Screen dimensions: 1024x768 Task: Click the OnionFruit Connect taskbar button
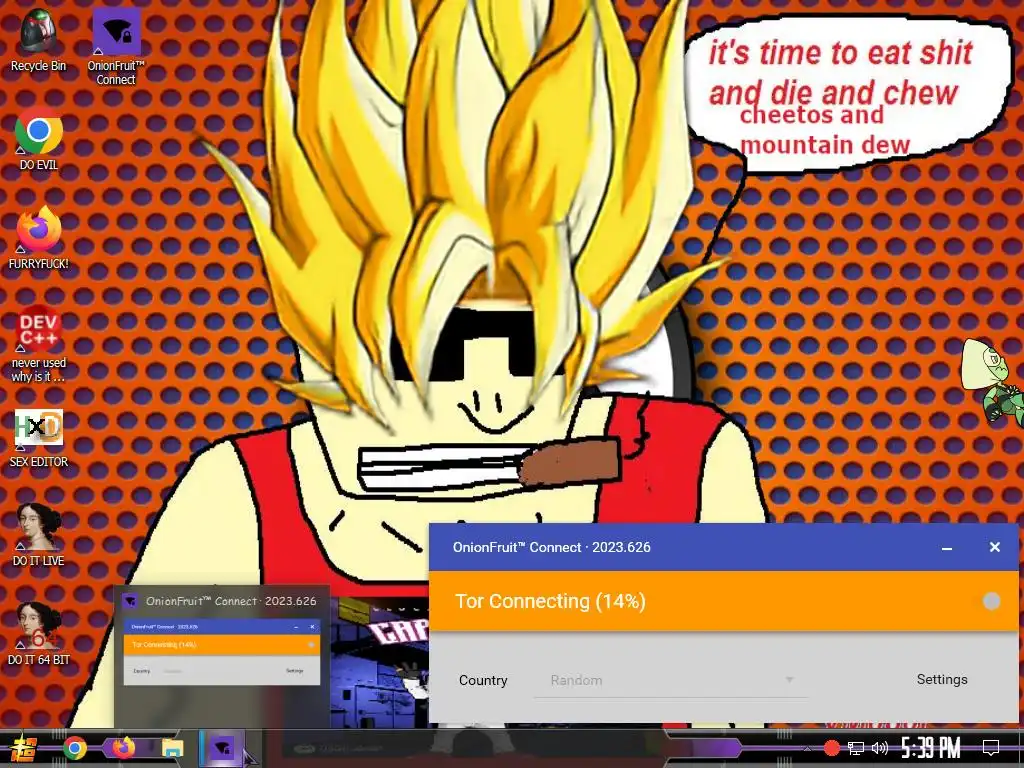tap(222, 748)
